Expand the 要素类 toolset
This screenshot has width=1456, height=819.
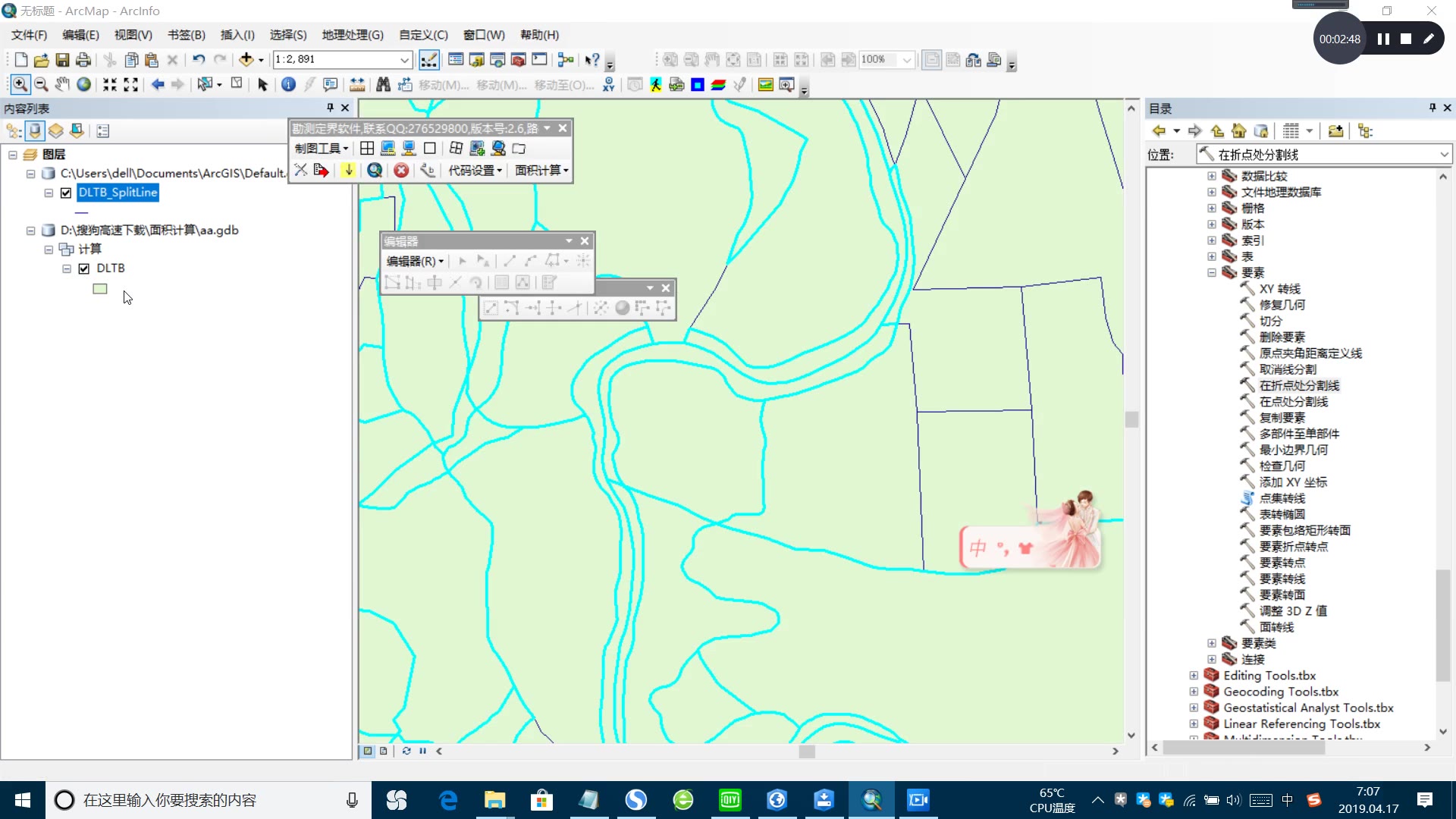pyautogui.click(x=1212, y=643)
